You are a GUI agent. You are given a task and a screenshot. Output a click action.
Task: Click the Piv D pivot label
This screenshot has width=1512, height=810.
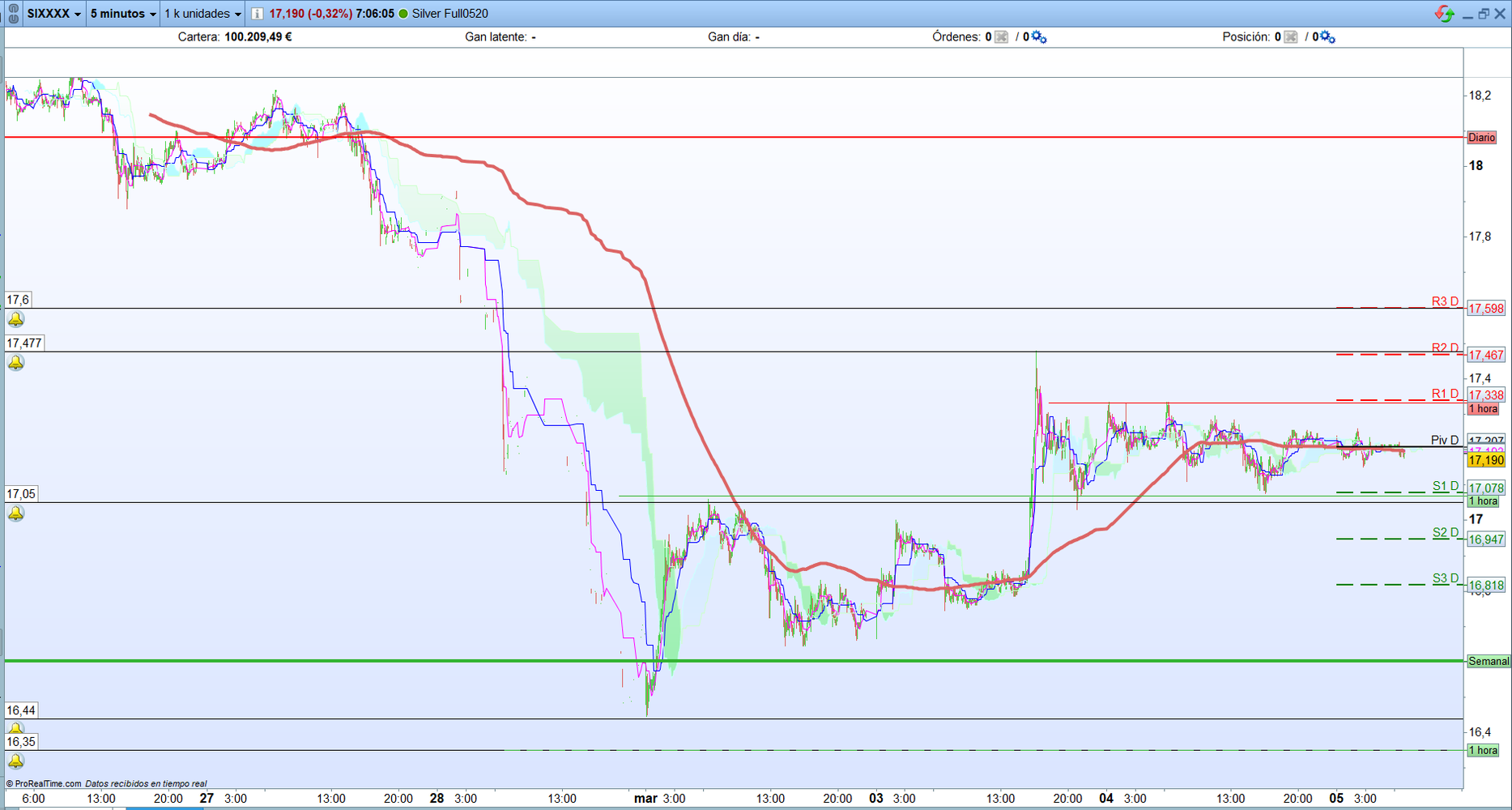click(x=1445, y=440)
